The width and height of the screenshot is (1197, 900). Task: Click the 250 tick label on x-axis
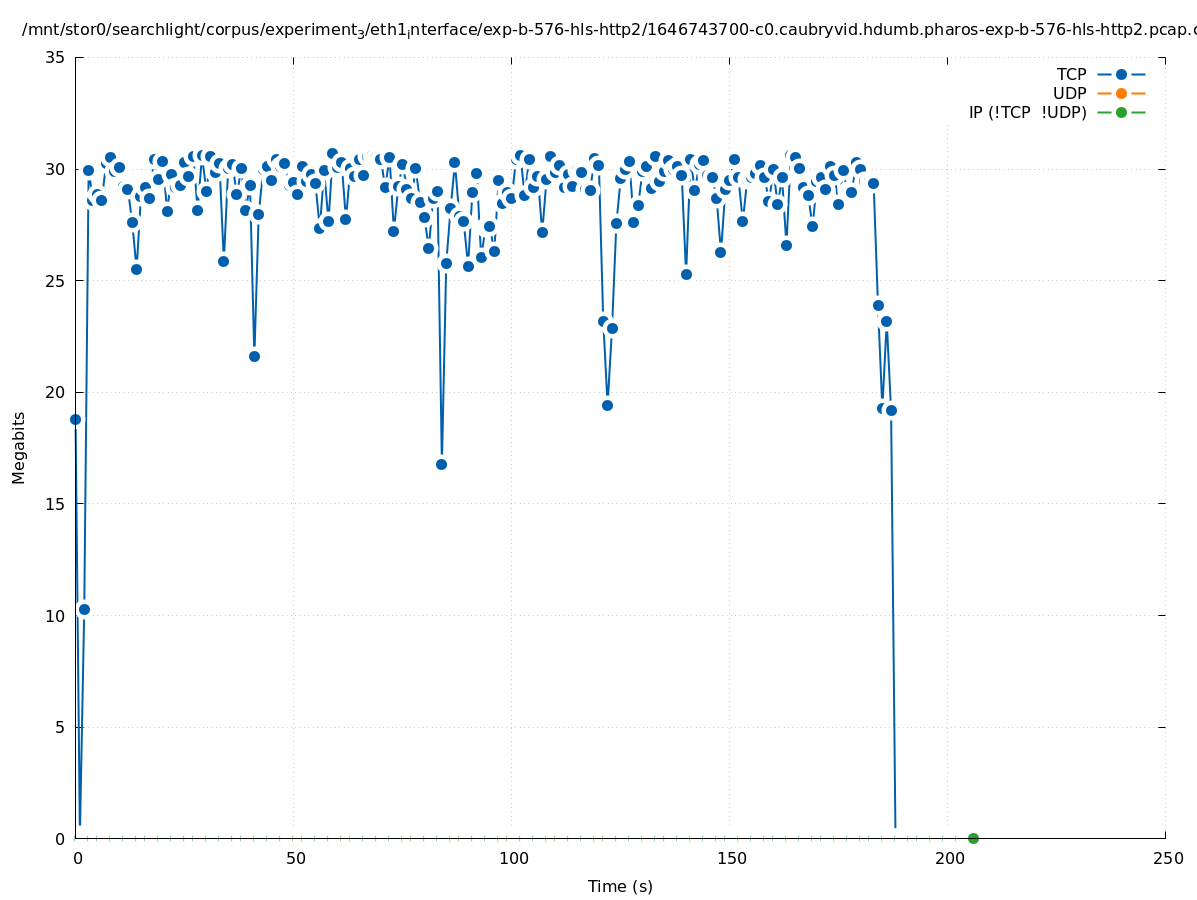1166,859
